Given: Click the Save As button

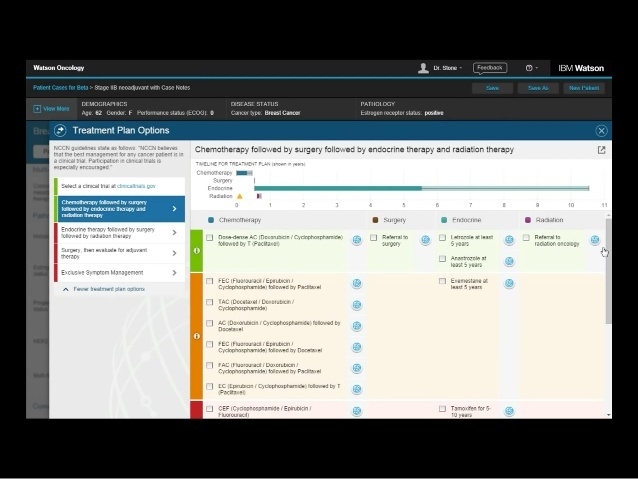Looking at the screenshot, I should click(x=538, y=88).
